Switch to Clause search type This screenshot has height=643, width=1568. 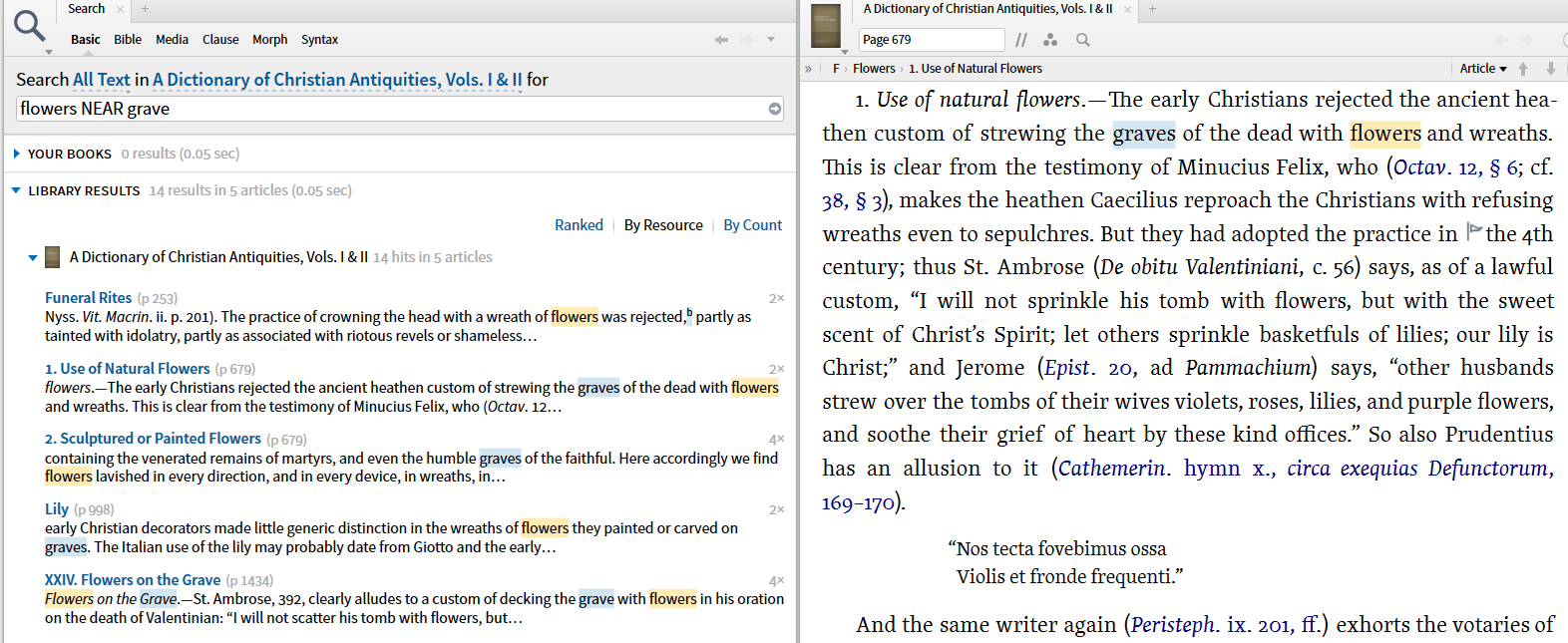coord(220,40)
